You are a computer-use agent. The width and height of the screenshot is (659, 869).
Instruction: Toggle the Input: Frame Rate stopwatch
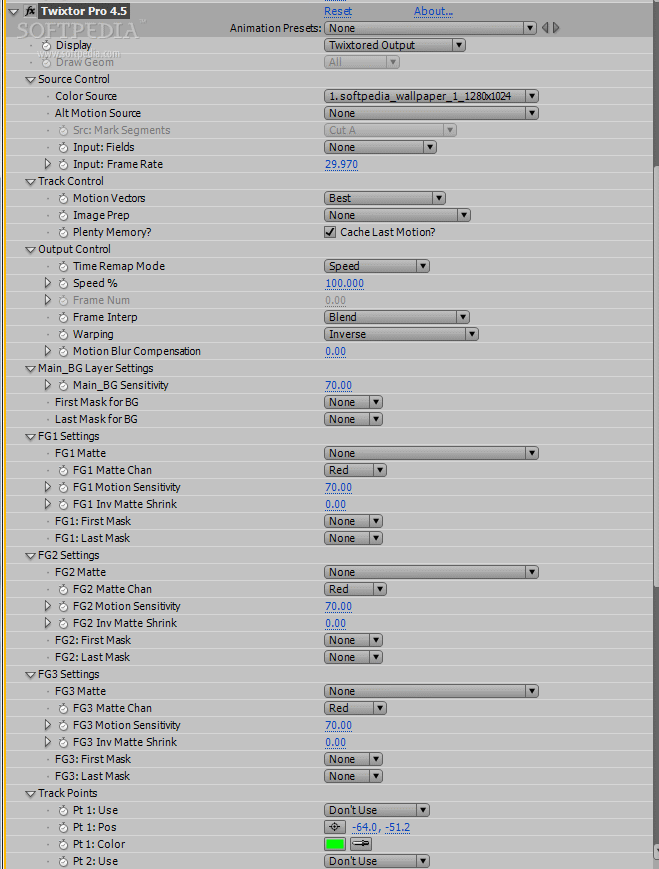tap(63, 165)
